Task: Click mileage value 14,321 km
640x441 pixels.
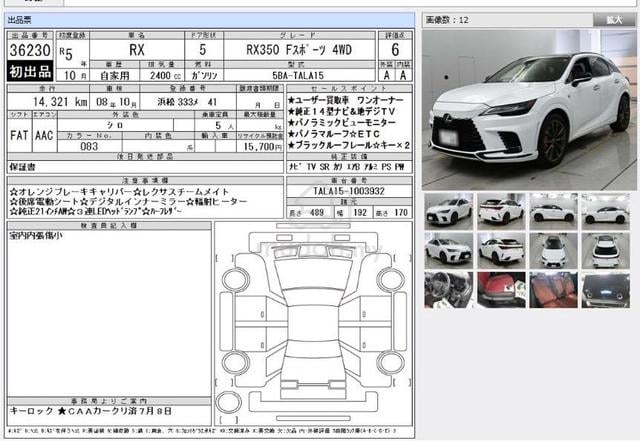Action: 60,102
